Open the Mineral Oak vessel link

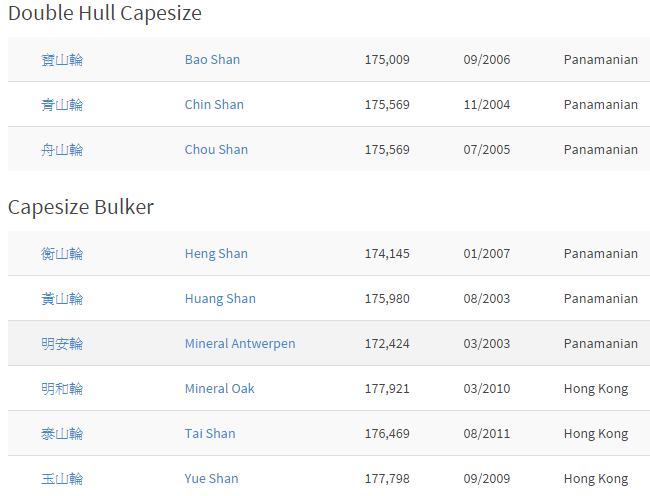point(220,389)
